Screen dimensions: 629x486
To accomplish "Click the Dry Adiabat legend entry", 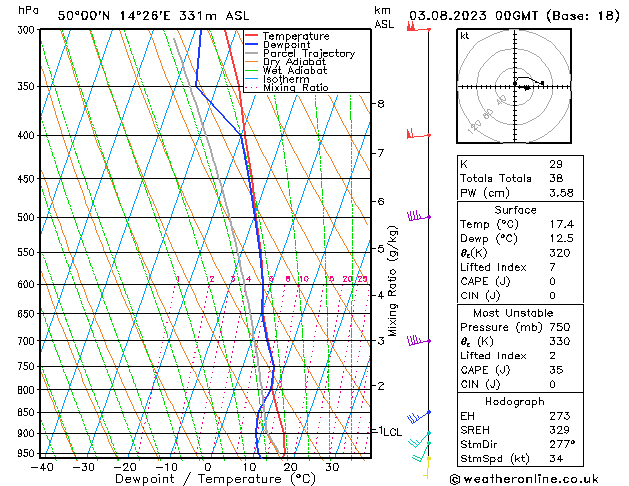I will (294, 62).
